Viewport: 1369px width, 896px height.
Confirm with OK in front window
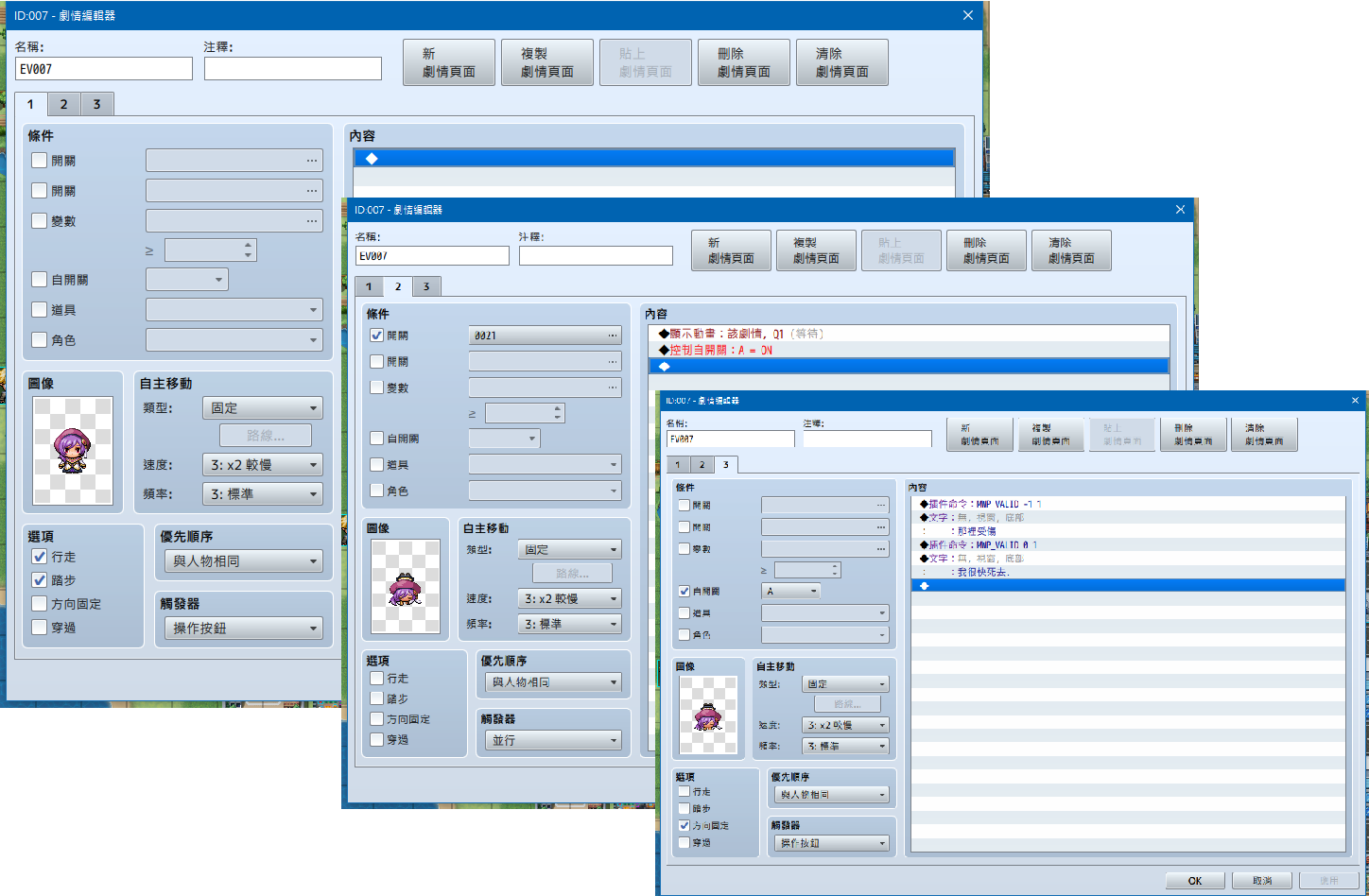[1195, 881]
